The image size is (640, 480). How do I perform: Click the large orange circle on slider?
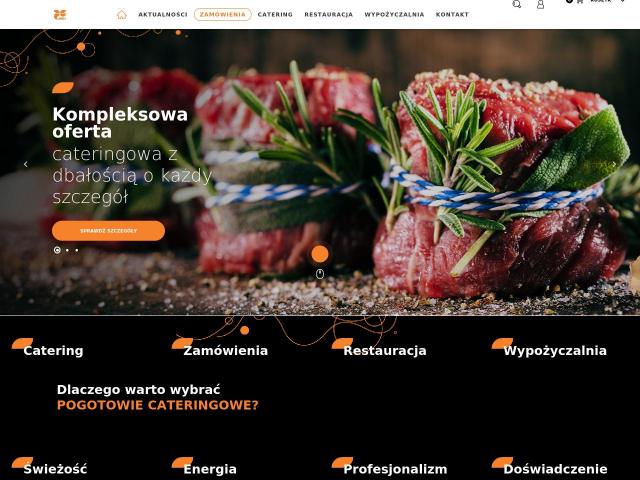click(x=320, y=254)
